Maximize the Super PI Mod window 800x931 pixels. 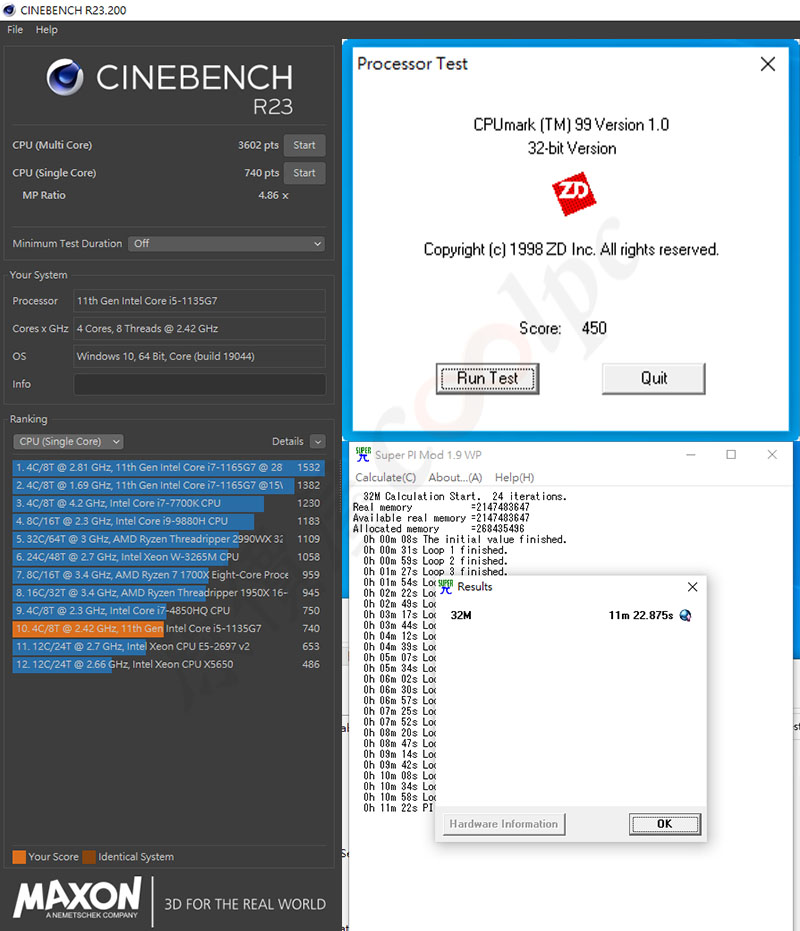pos(731,455)
